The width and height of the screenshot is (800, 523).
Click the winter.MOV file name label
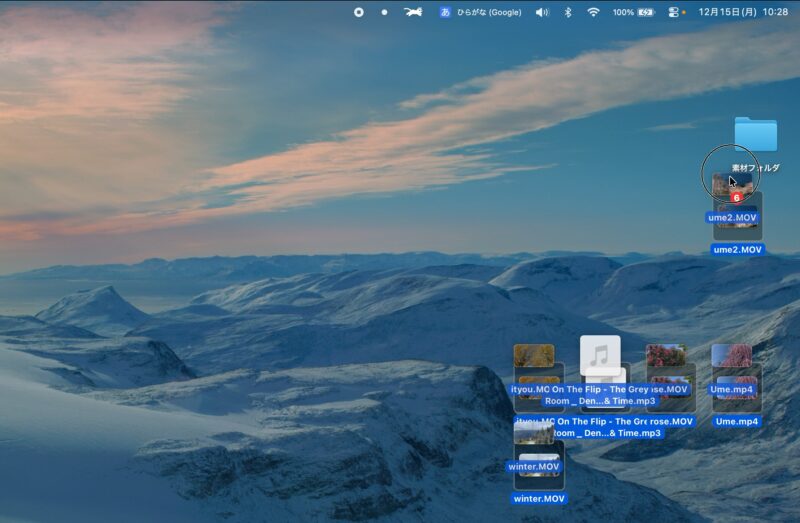539,498
